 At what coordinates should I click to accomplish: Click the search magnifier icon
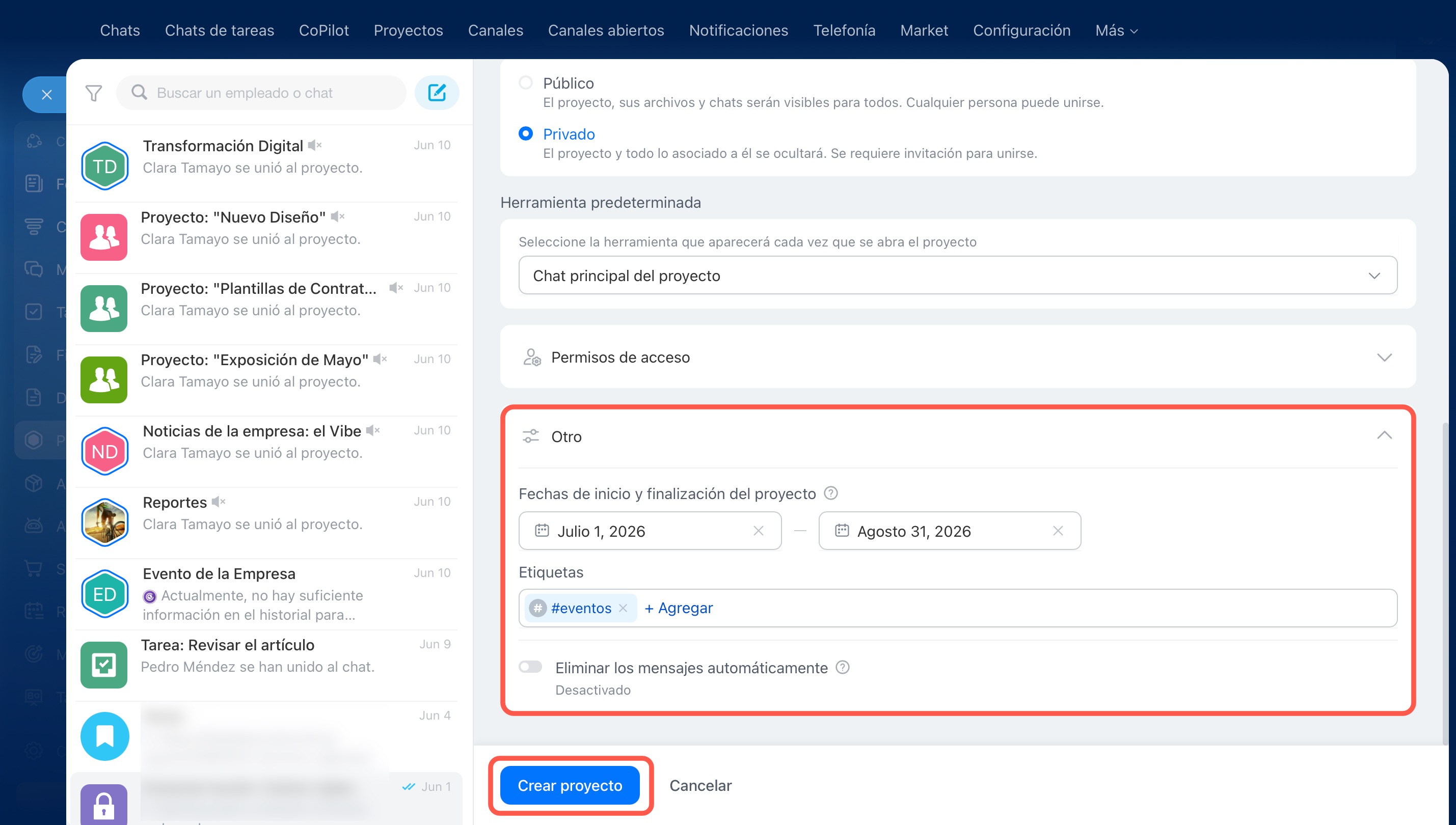tap(139, 92)
